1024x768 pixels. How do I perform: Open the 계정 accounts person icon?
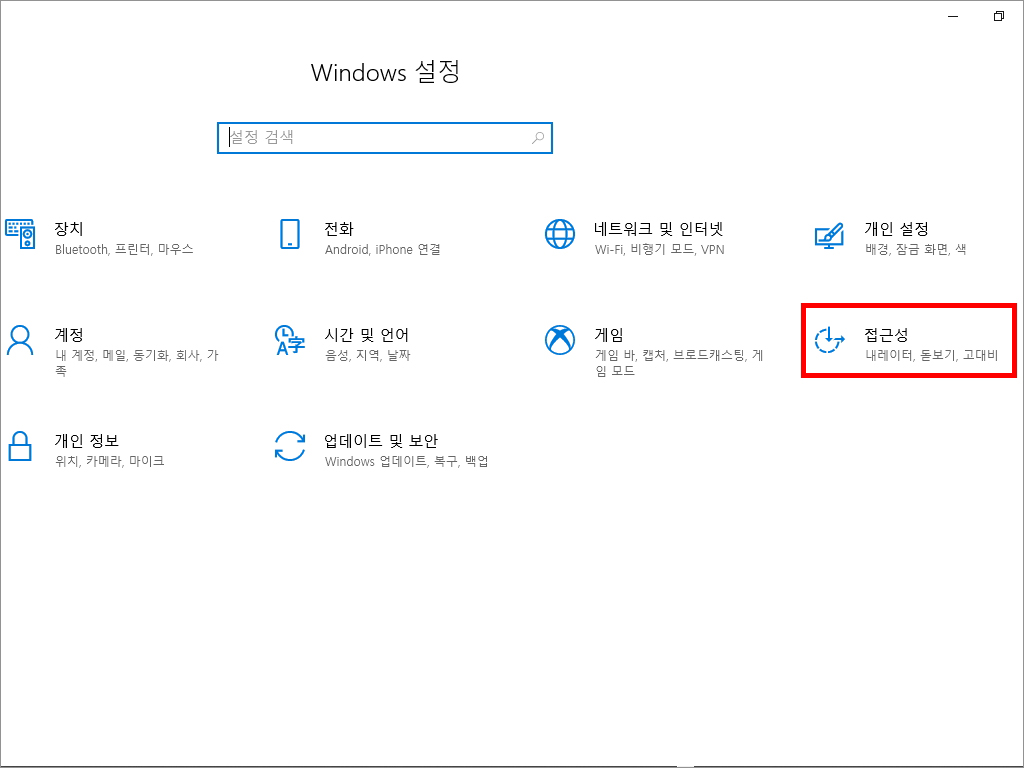[20, 340]
